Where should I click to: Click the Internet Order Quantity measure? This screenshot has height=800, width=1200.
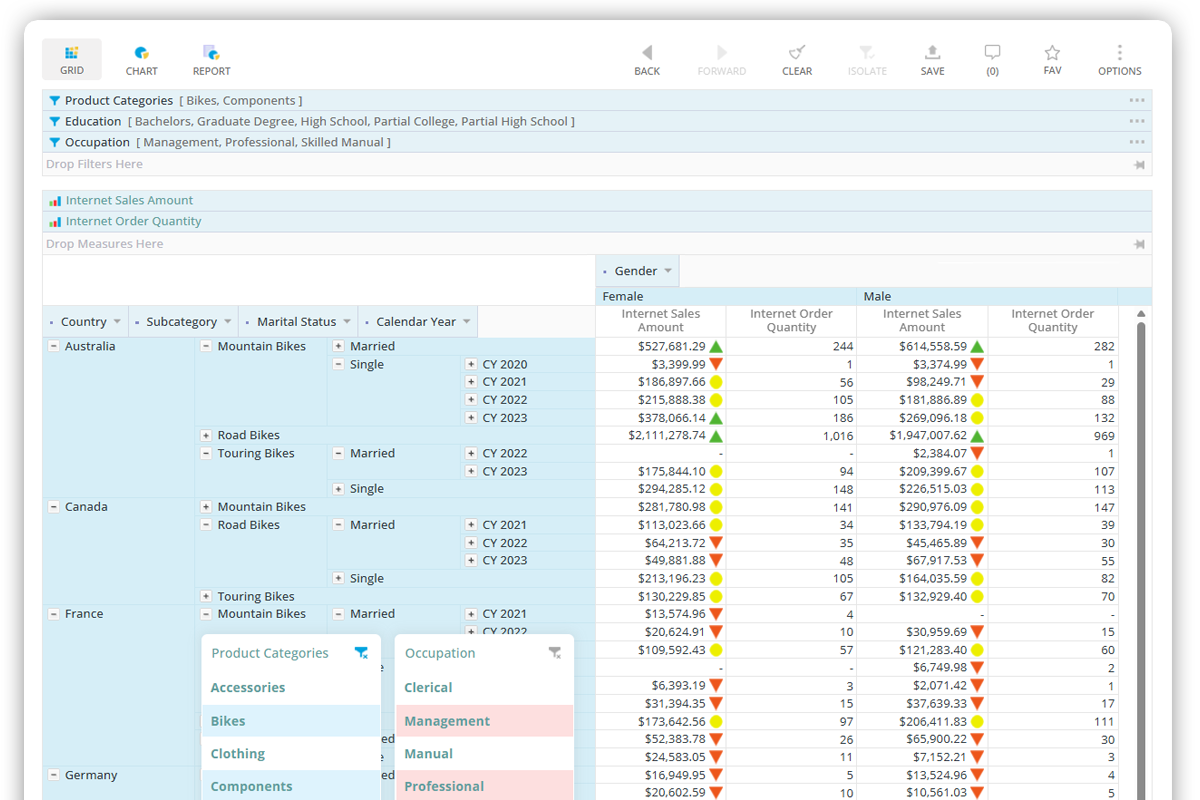[x=133, y=222]
